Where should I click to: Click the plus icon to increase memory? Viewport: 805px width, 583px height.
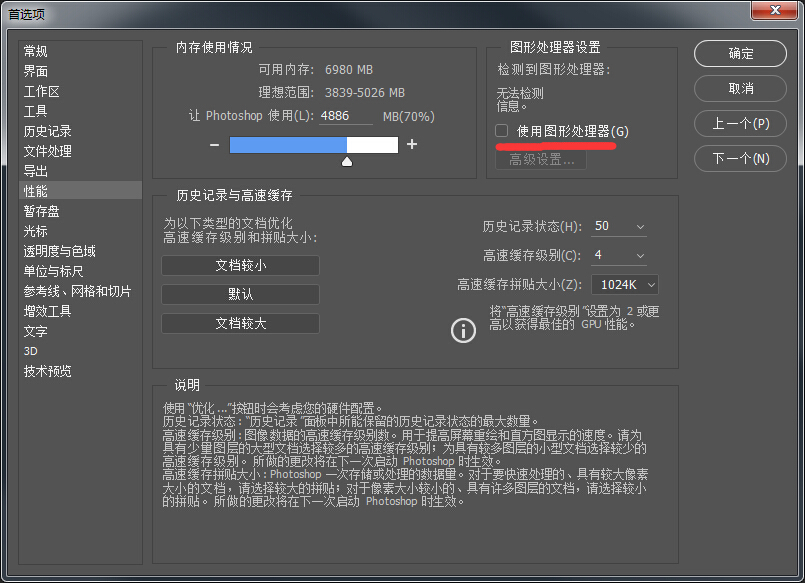click(412, 144)
